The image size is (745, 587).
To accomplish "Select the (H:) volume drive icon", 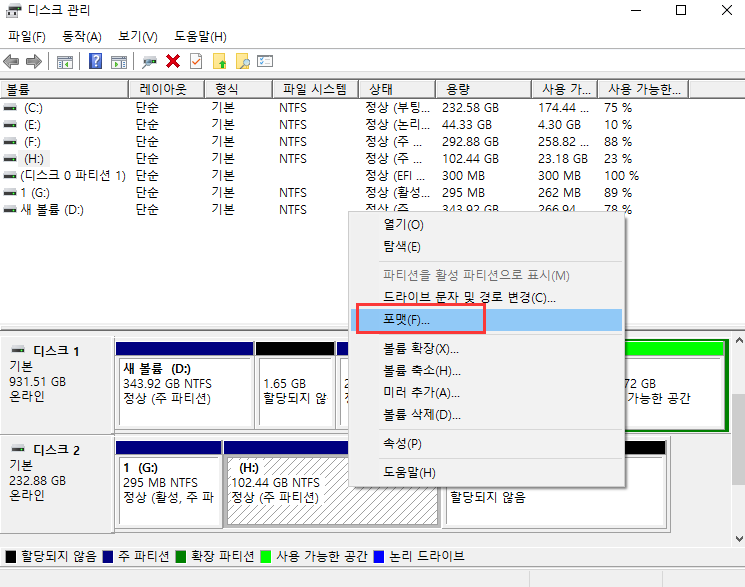I will pos(10,159).
